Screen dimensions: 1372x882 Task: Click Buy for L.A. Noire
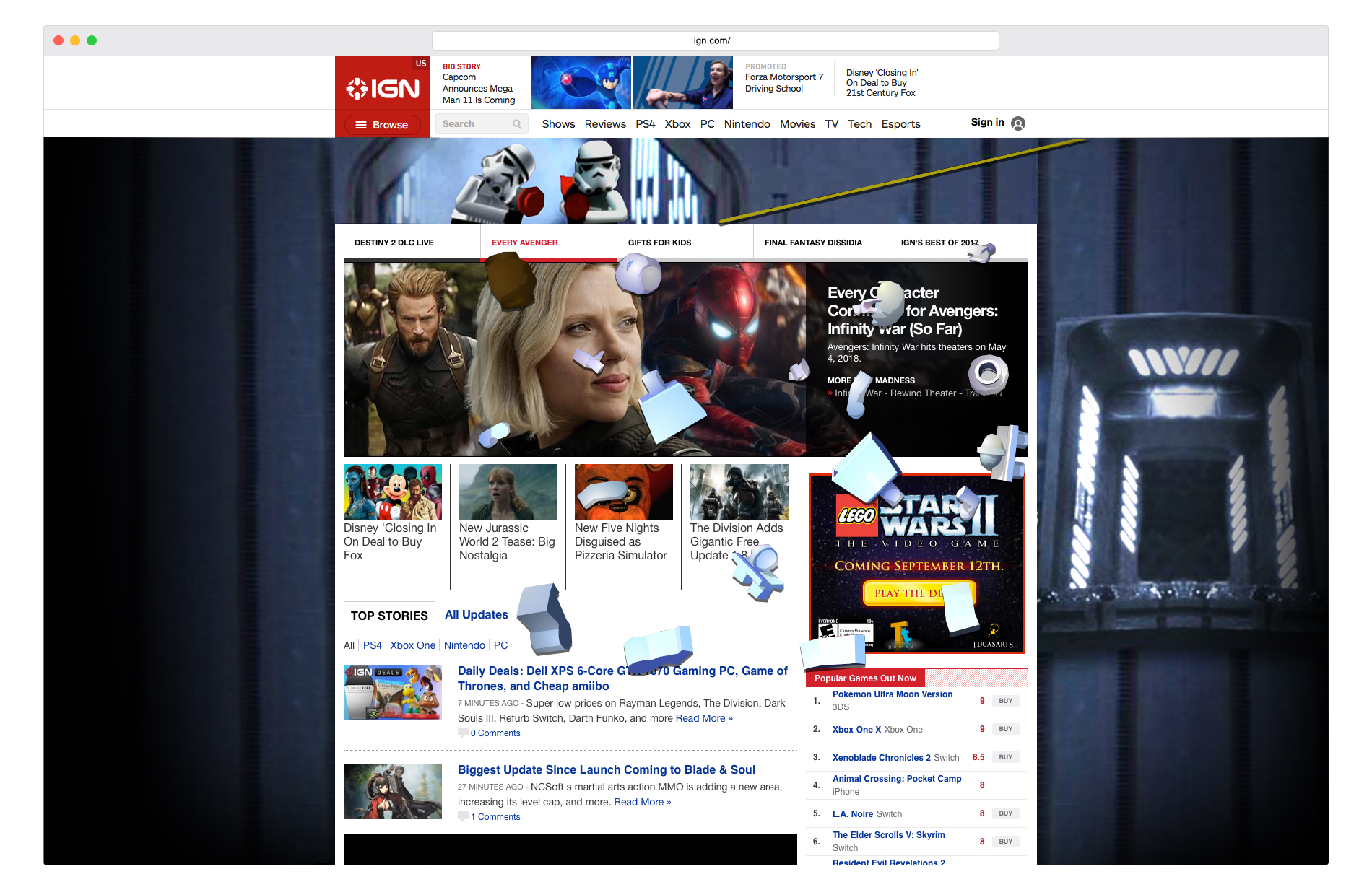1005,813
